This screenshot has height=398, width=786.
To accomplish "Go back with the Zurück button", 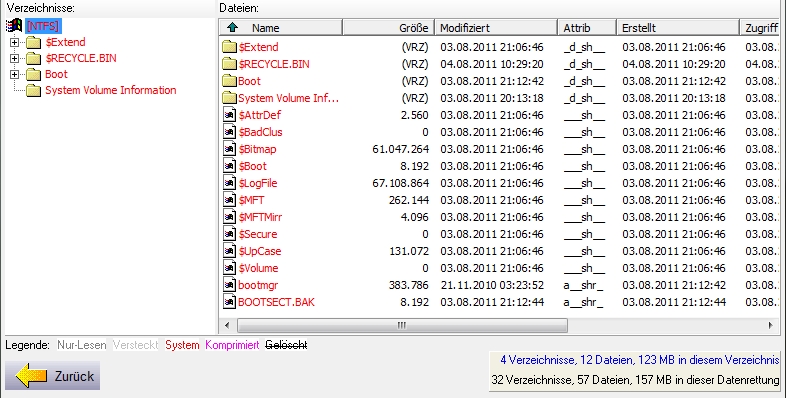I will click(x=53, y=376).
